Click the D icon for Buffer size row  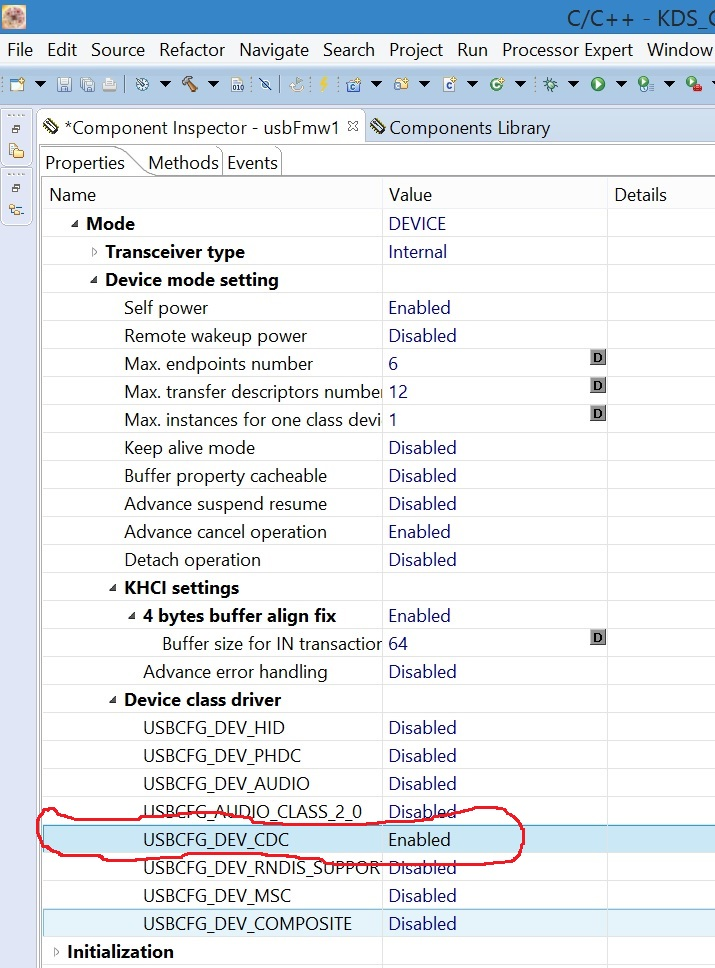click(598, 637)
